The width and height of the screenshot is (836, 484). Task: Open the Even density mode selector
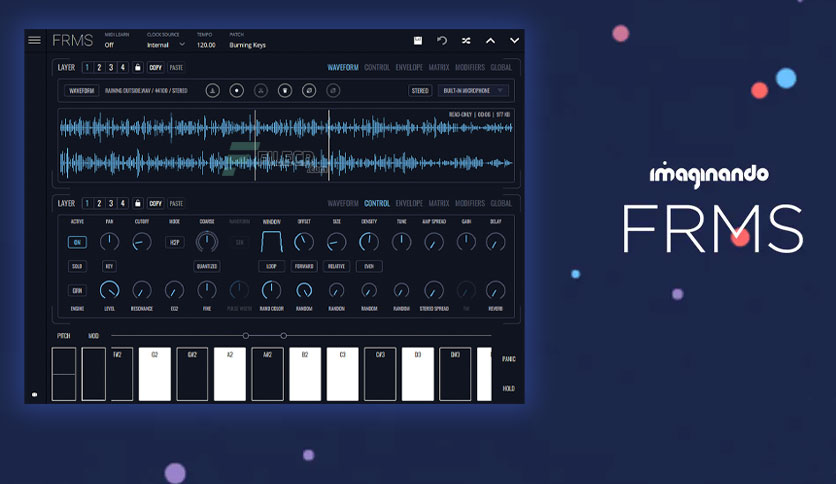coord(369,266)
